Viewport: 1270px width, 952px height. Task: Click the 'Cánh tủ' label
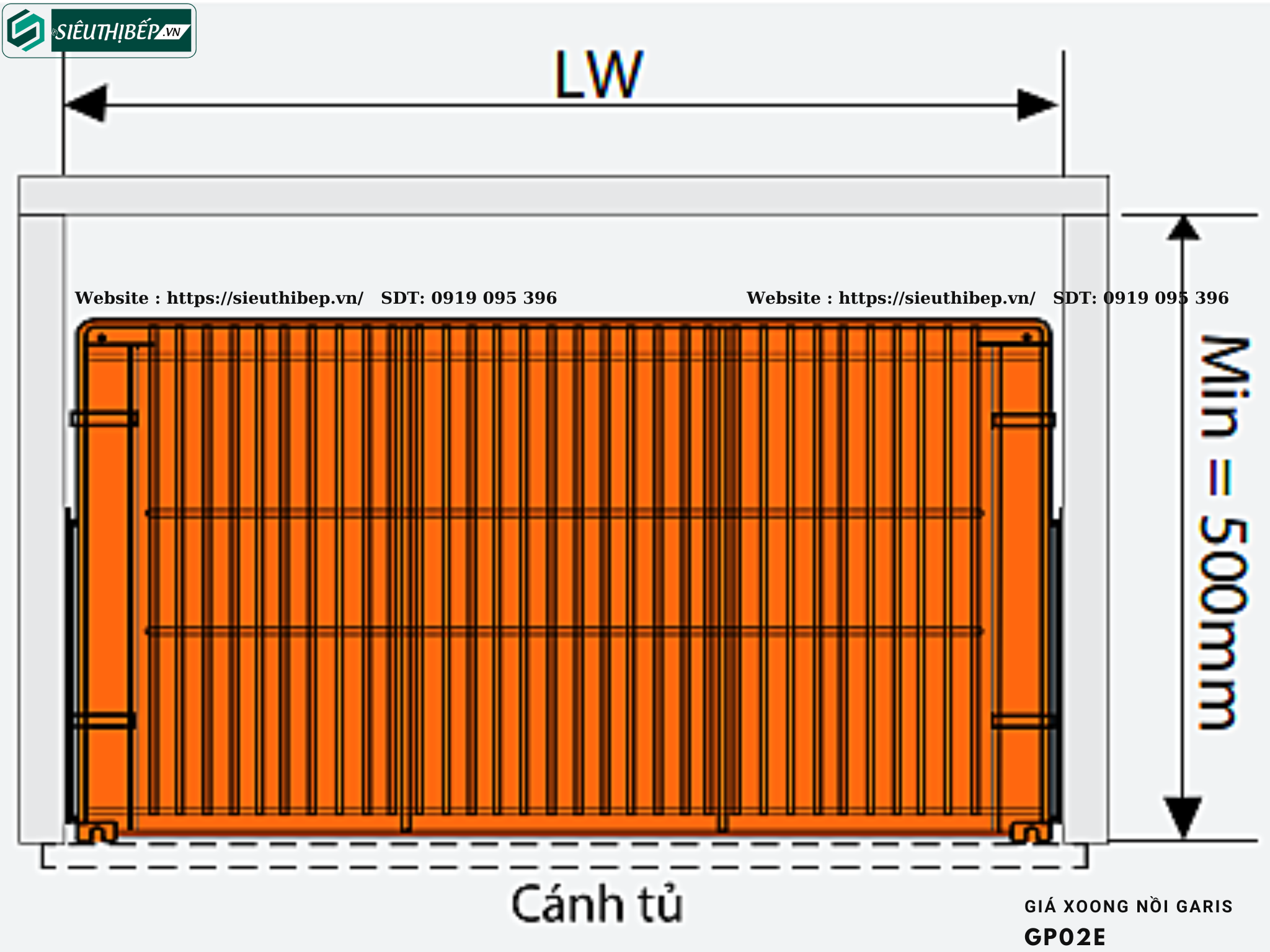[597, 903]
